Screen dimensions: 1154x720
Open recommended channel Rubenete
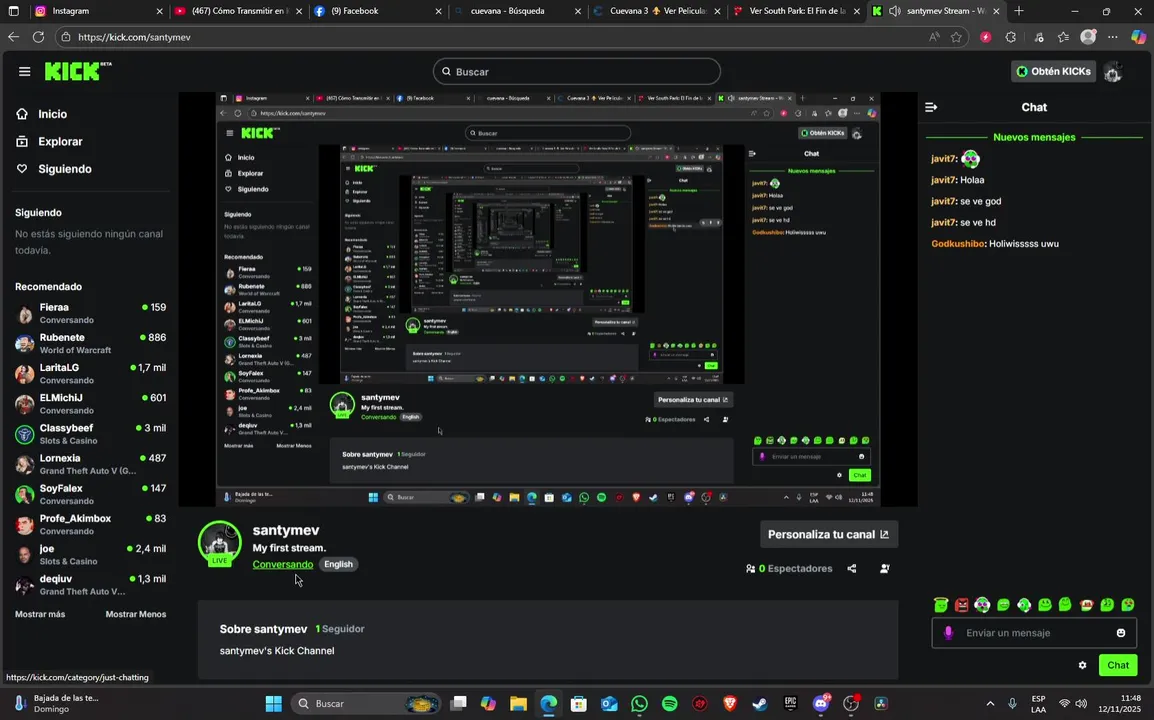(x=91, y=343)
